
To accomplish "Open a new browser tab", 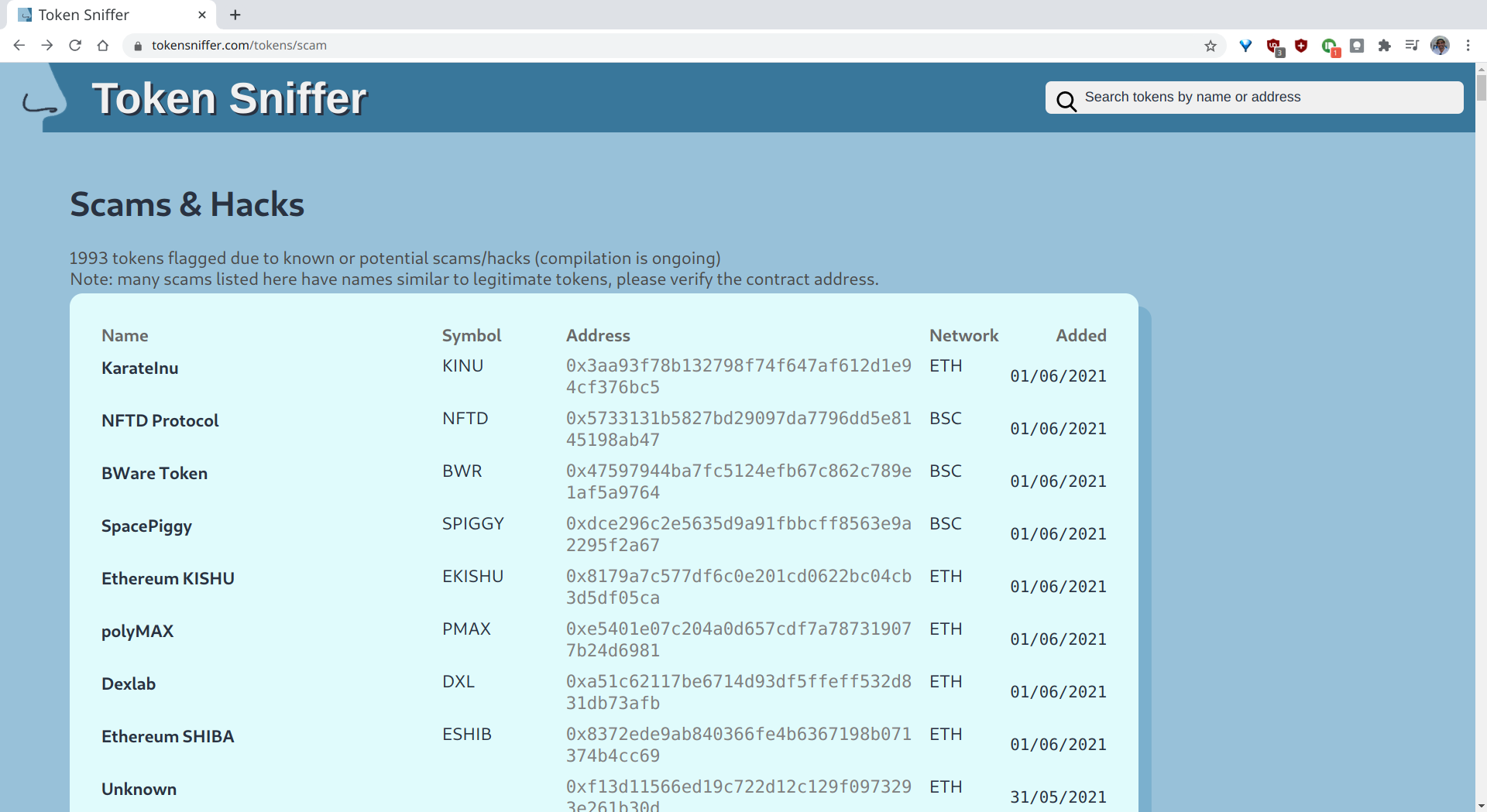I will tap(235, 15).
